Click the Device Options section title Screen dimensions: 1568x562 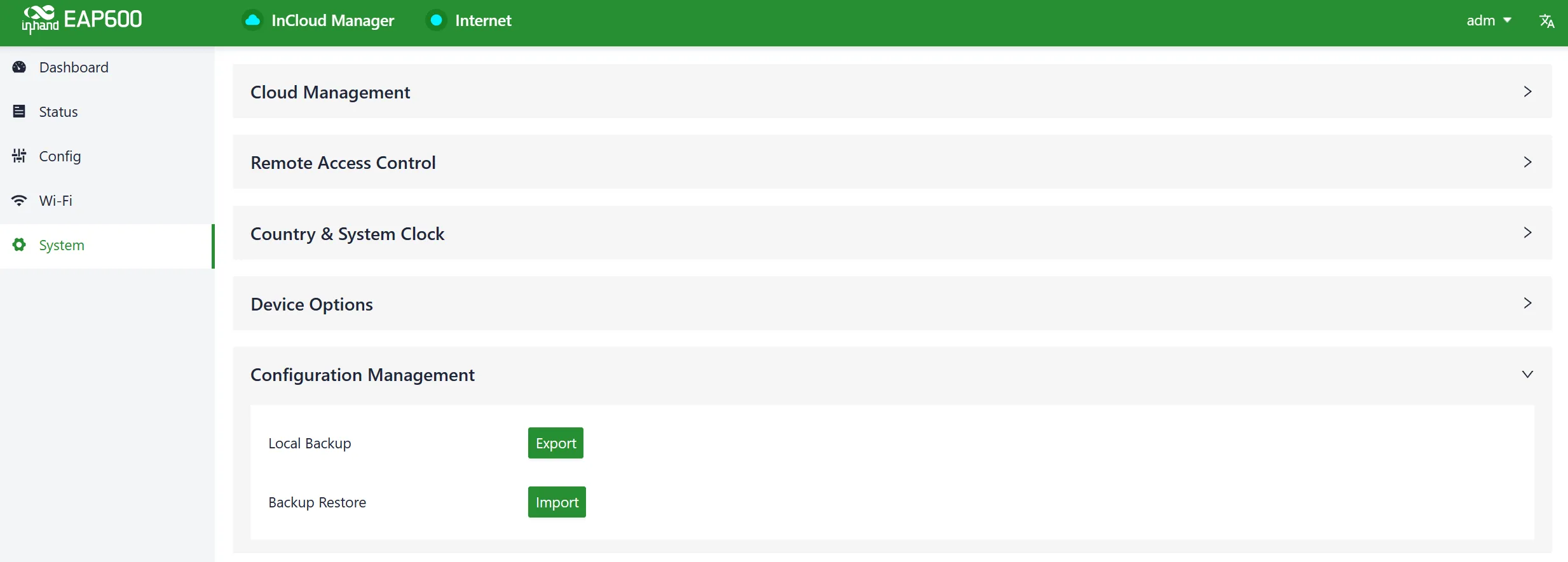pos(312,305)
